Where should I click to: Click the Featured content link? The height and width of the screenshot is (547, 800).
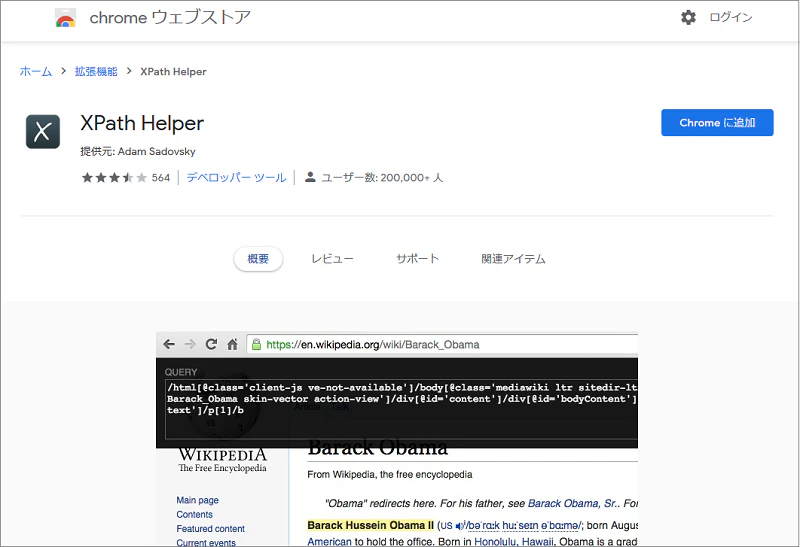(211, 529)
